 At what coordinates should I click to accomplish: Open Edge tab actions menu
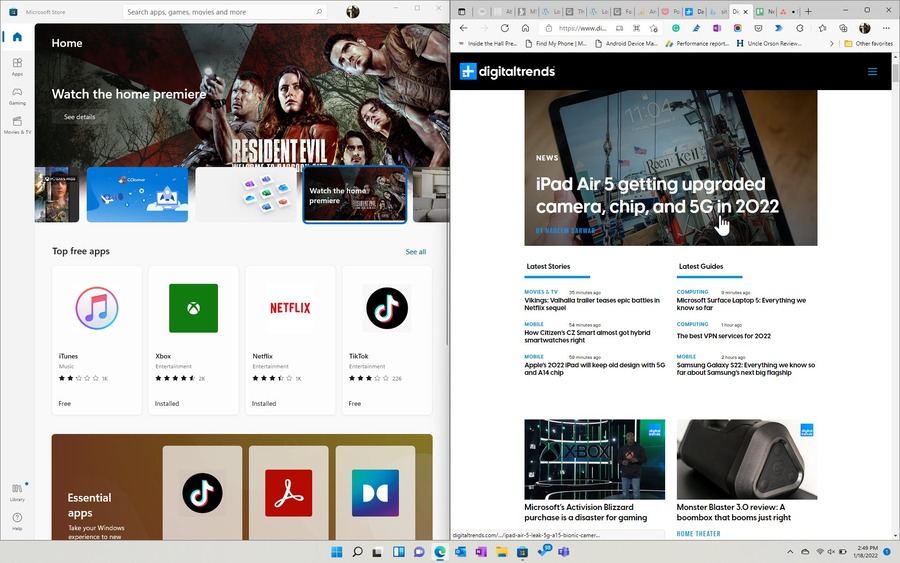[461, 11]
